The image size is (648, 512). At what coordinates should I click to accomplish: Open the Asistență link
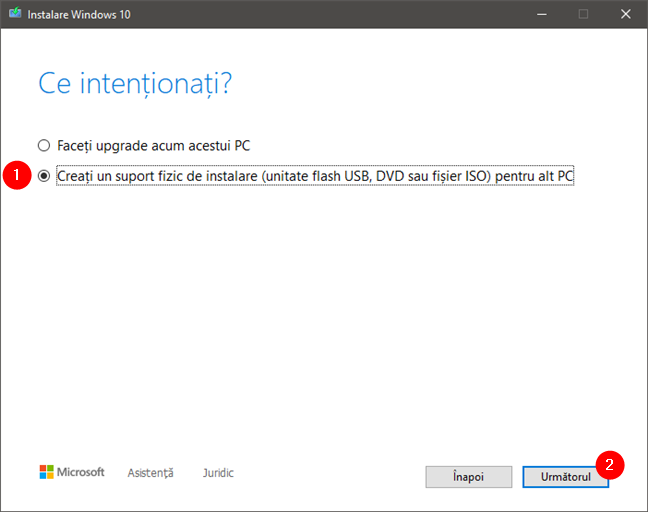(150, 473)
